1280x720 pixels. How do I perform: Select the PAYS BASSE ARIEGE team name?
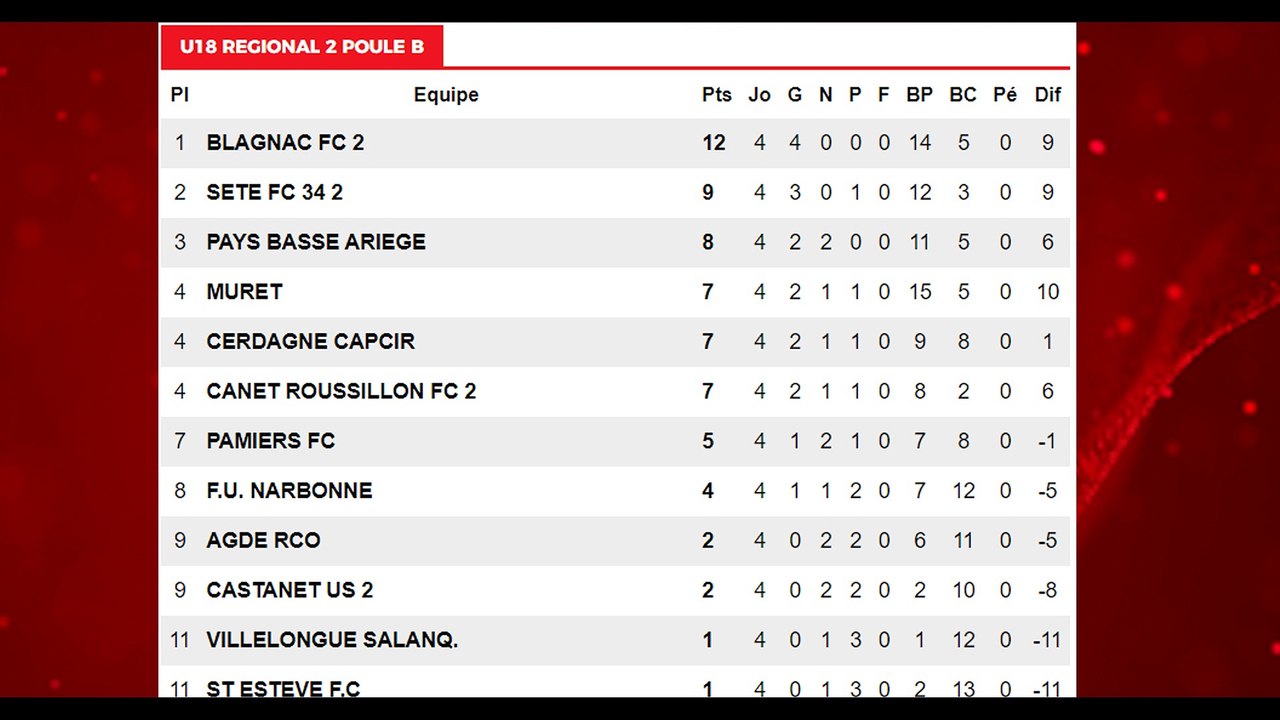click(x=316, y=242)
